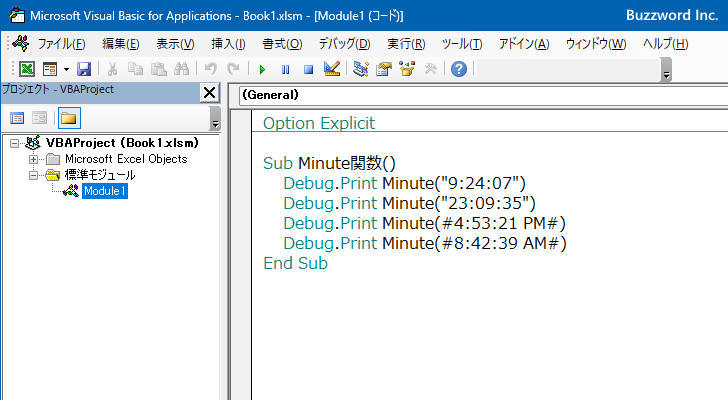Open the ウィンドウ(W) menu

[596, 44]
